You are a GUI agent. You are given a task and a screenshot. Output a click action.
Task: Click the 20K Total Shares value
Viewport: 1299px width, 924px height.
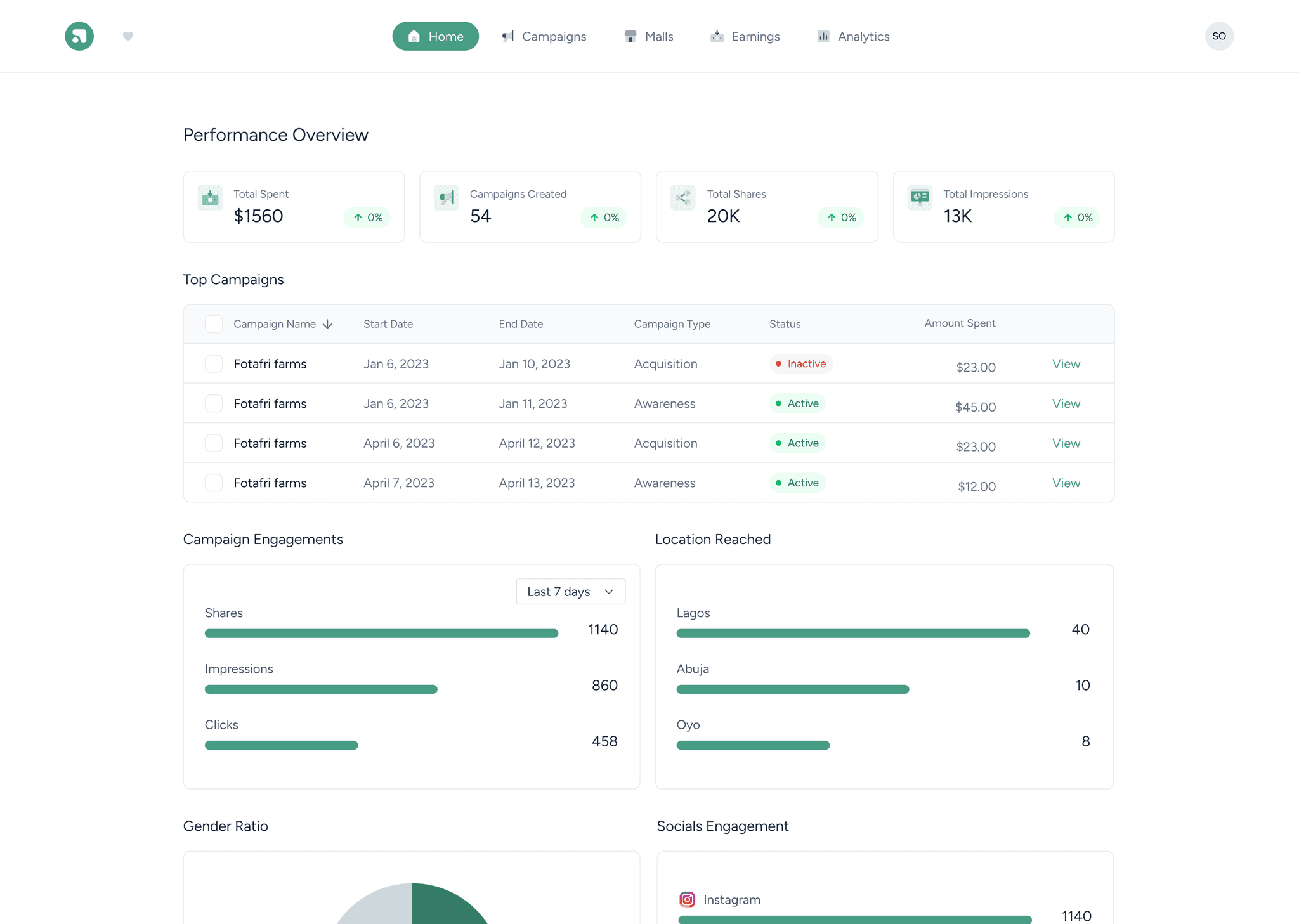[723, 216]
